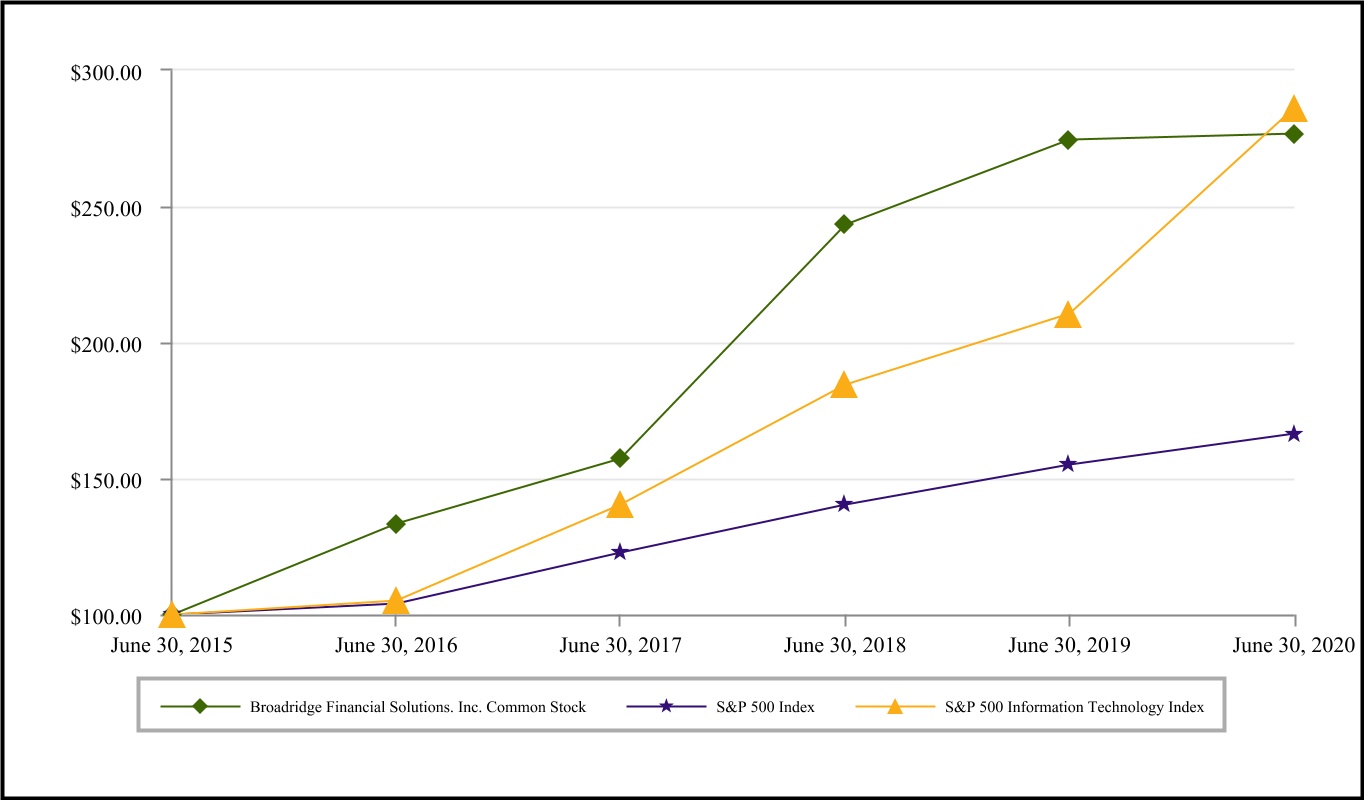The width and height of the screenshot is (1364, 800).
Task: Click the green diamond icon in the legend
Action: coord(200,707)
